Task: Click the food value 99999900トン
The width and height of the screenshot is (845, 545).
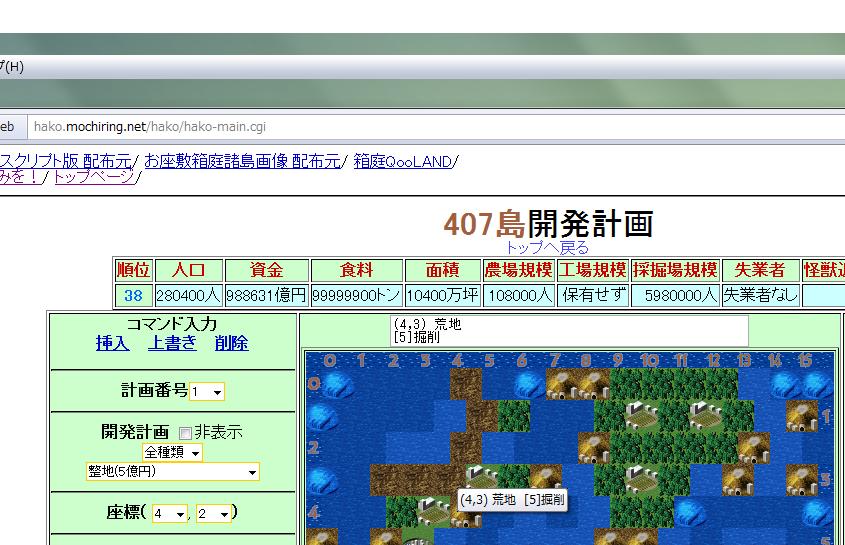Action: click(x=356, y=295)
